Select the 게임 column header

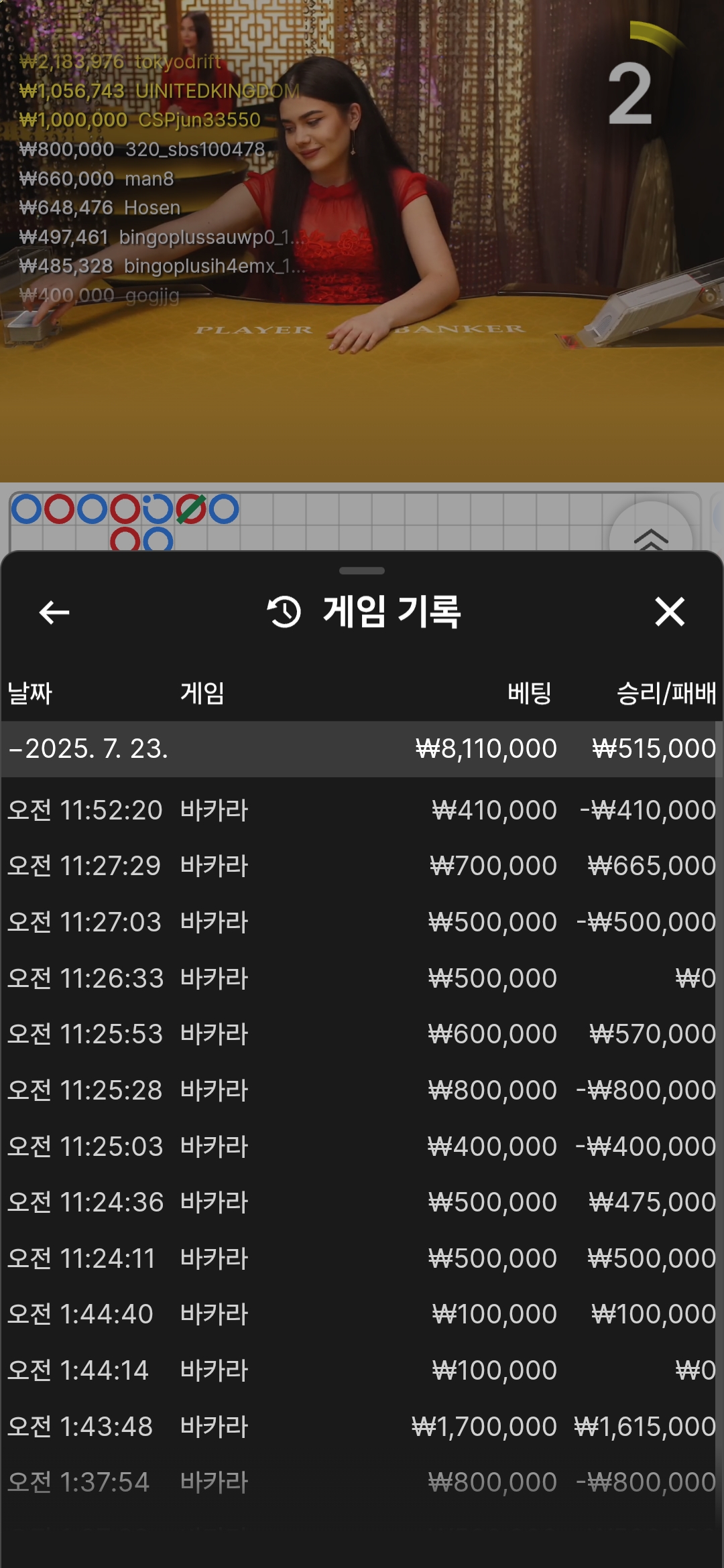202,692
